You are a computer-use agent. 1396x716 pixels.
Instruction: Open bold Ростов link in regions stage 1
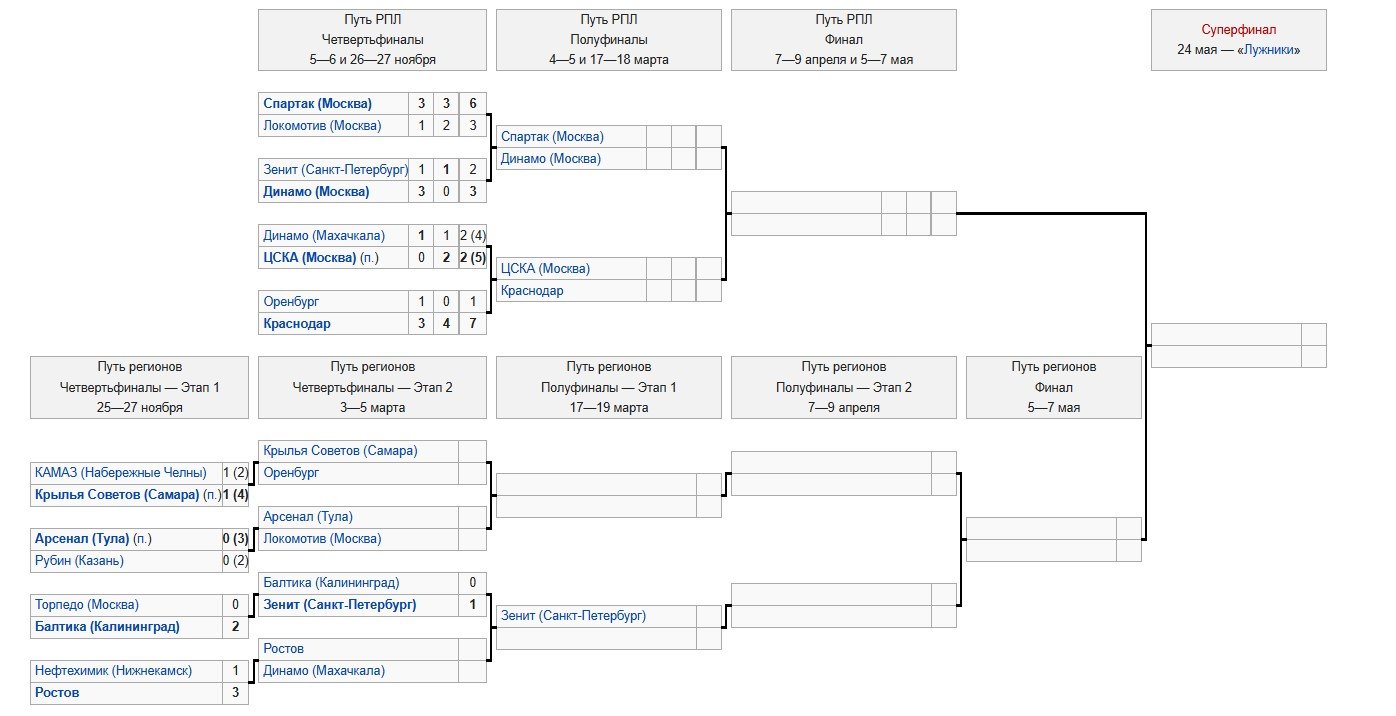(x=57, y=693)
